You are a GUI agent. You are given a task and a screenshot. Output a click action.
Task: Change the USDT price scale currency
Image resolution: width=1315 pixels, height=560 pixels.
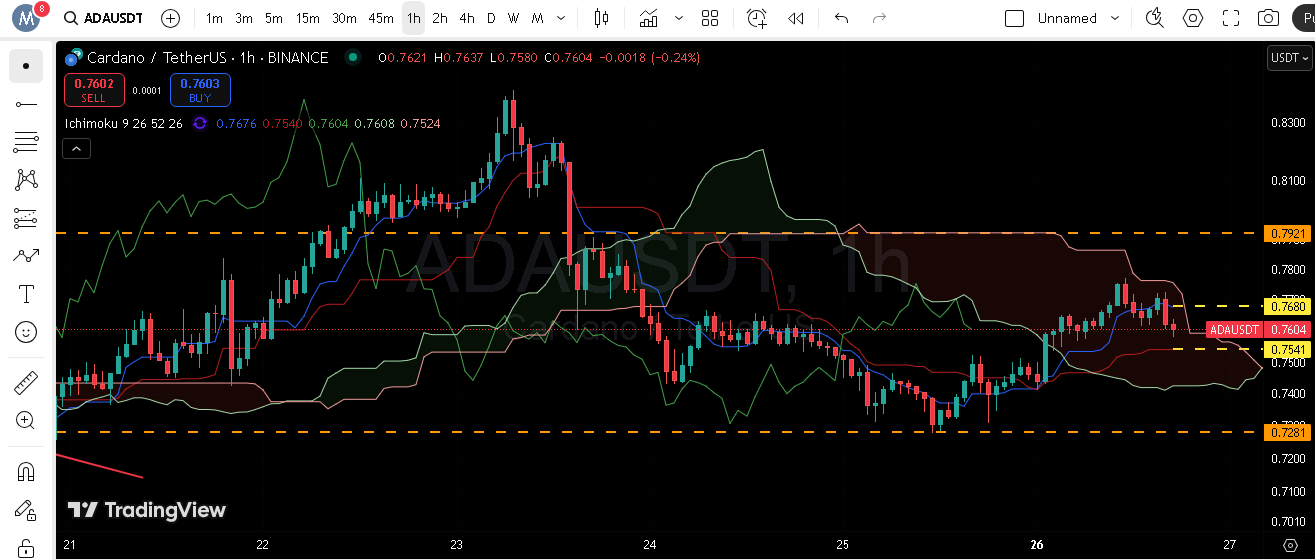pos(1288,58)
